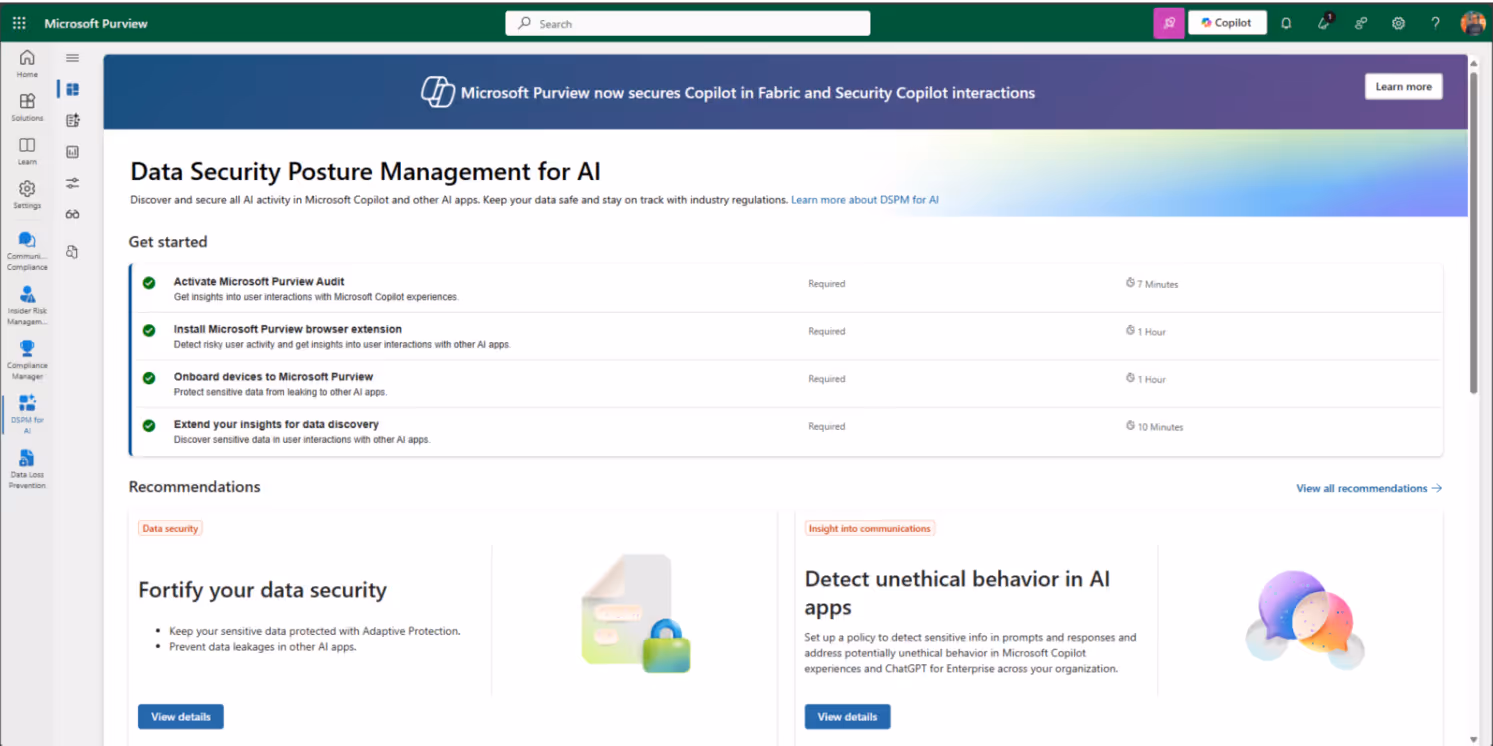Image resolution: width=1493 pixels, height=746 pixels.
Task: Click green check beside Extend your insights
Action: tap(149, 425)
